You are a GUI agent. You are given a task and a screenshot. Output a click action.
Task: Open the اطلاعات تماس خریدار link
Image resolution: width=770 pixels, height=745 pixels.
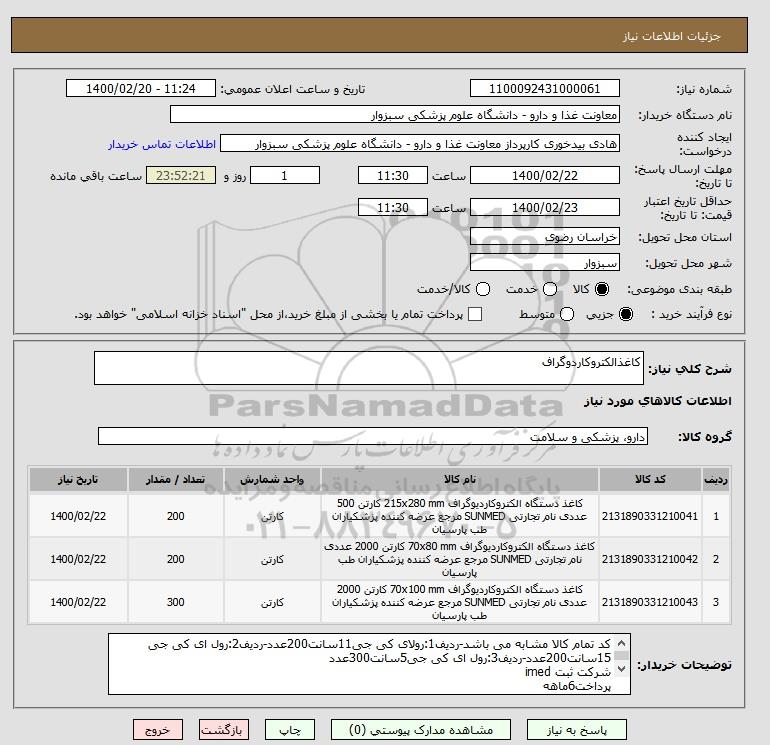coord(162,144)
